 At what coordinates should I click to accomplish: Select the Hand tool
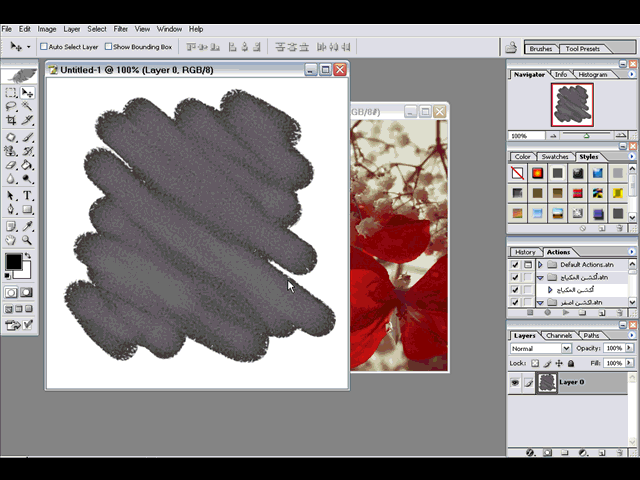[x=10, y=240]
